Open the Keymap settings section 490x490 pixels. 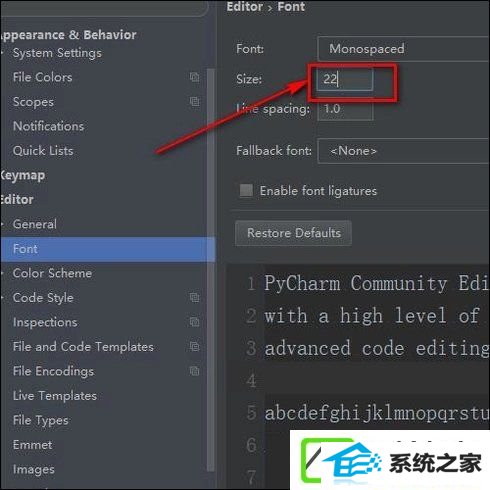pyautogui.click(x=22, y=175)
